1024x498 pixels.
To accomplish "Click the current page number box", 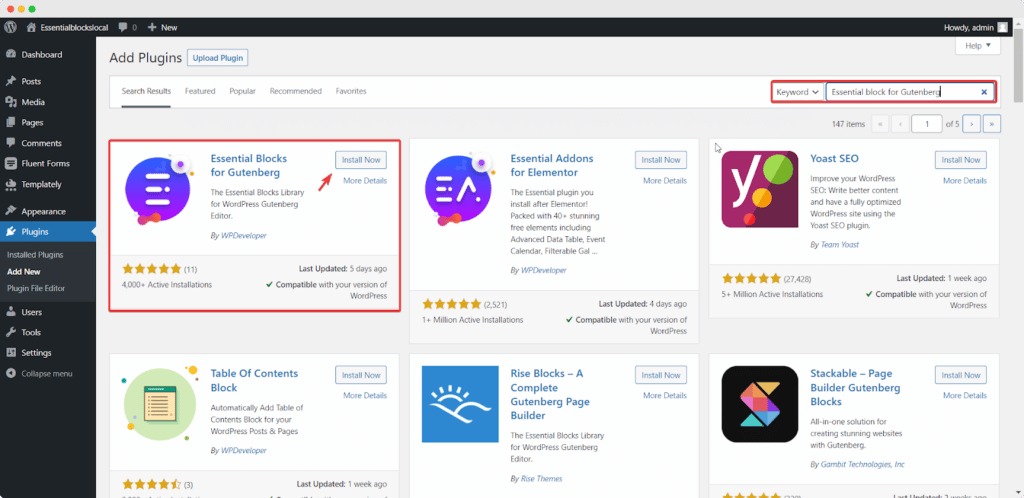I will 927,124.
